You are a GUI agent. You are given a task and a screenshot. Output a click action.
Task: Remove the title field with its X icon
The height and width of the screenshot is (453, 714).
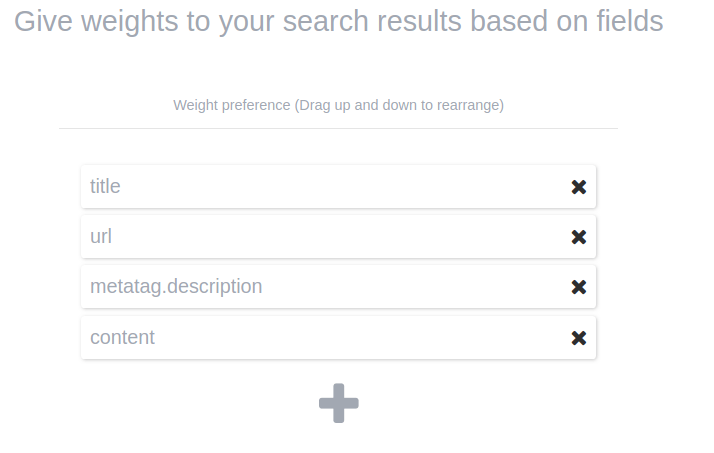coord(578,187)
